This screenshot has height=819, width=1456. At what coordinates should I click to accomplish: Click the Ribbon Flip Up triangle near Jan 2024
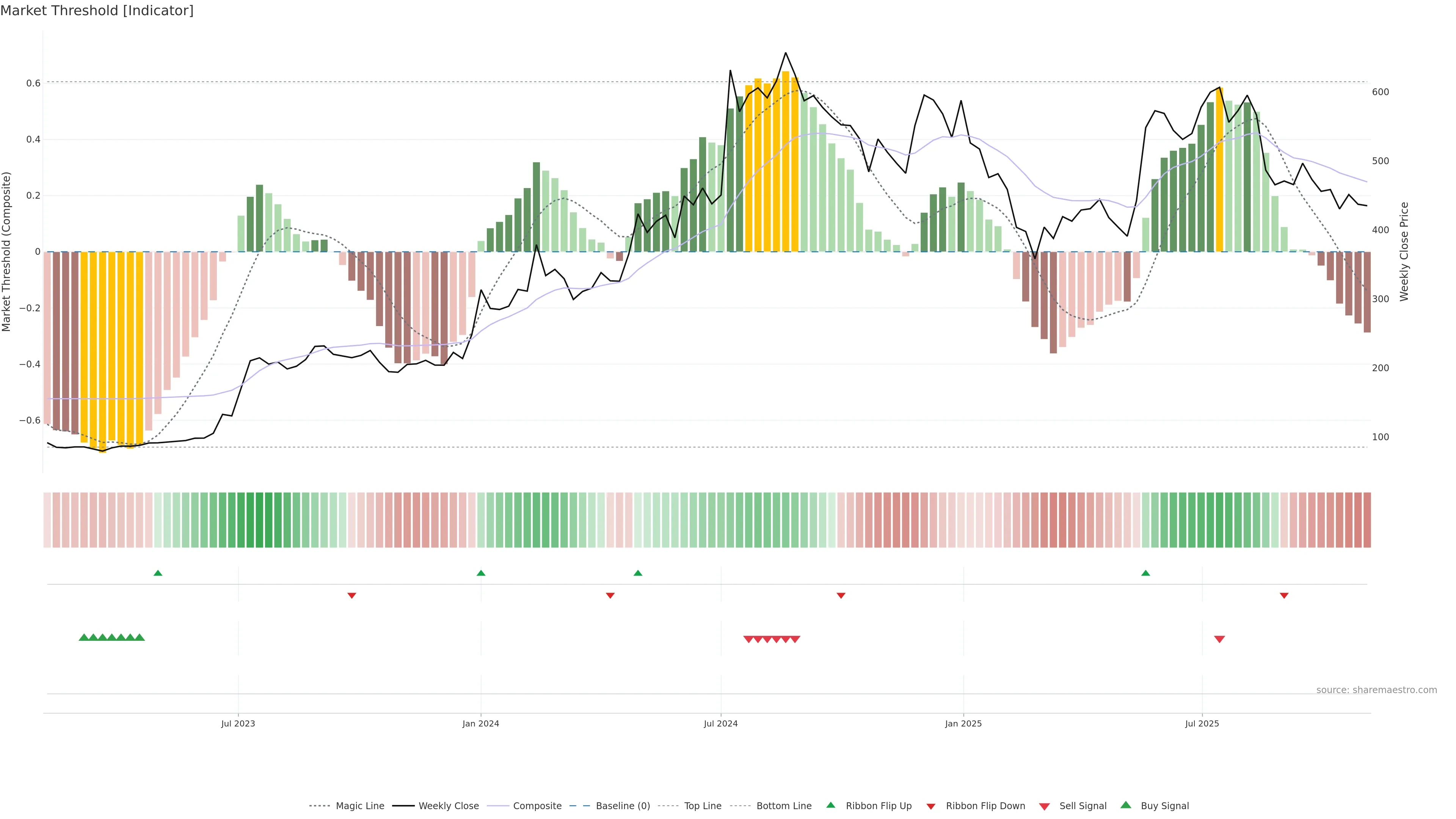[480, 573]
